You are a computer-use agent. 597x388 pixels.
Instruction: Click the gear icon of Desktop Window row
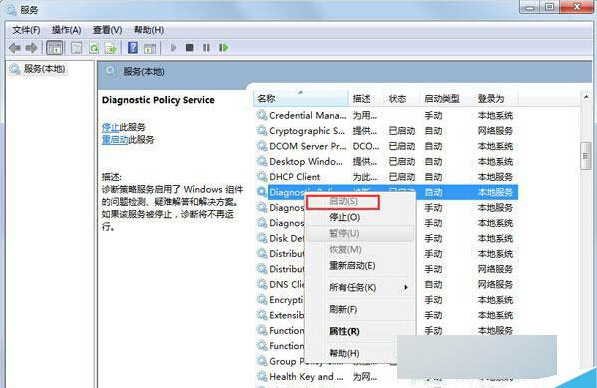pyautogui.click(x=262, y=161)
